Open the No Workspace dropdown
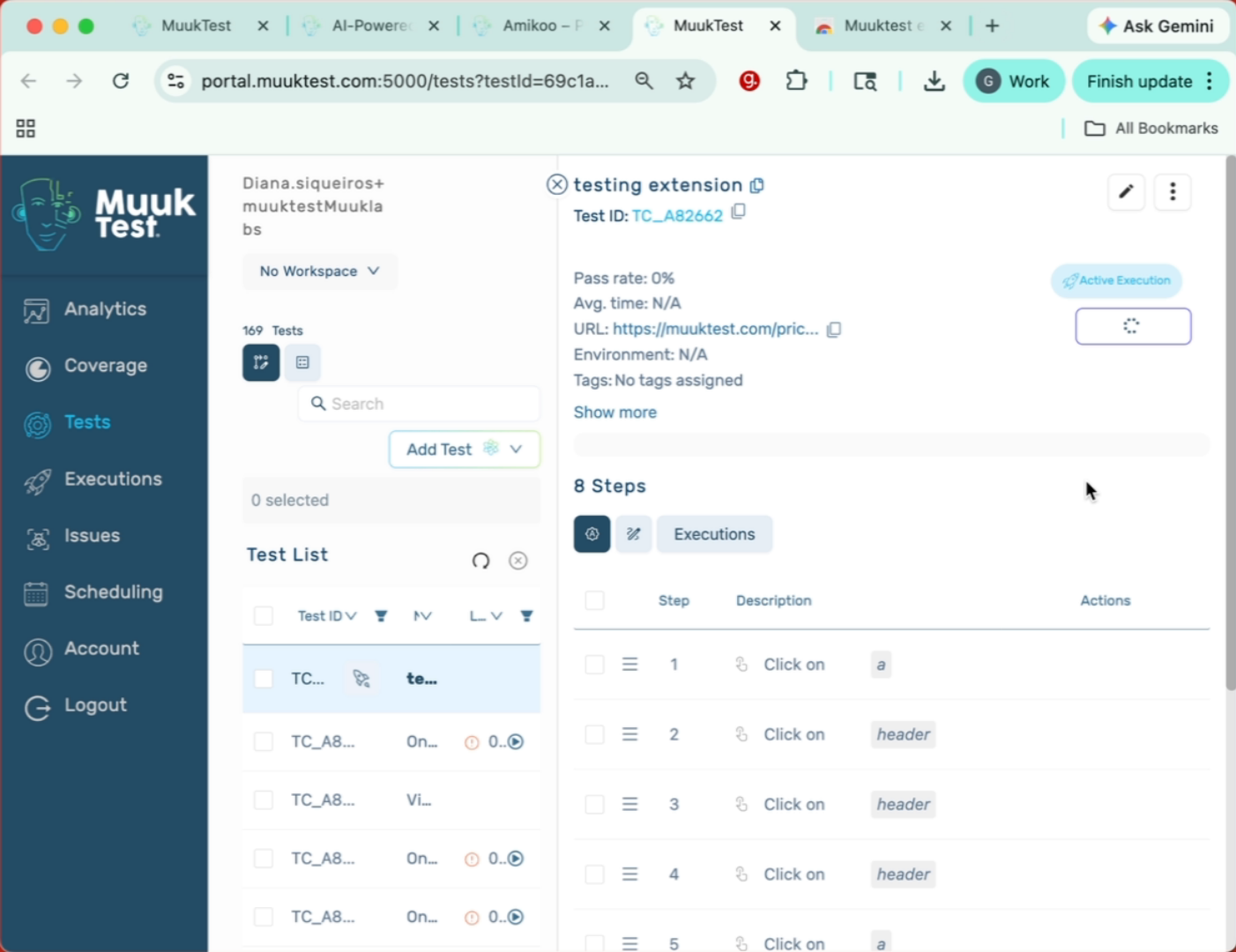 tap(320, 271)
